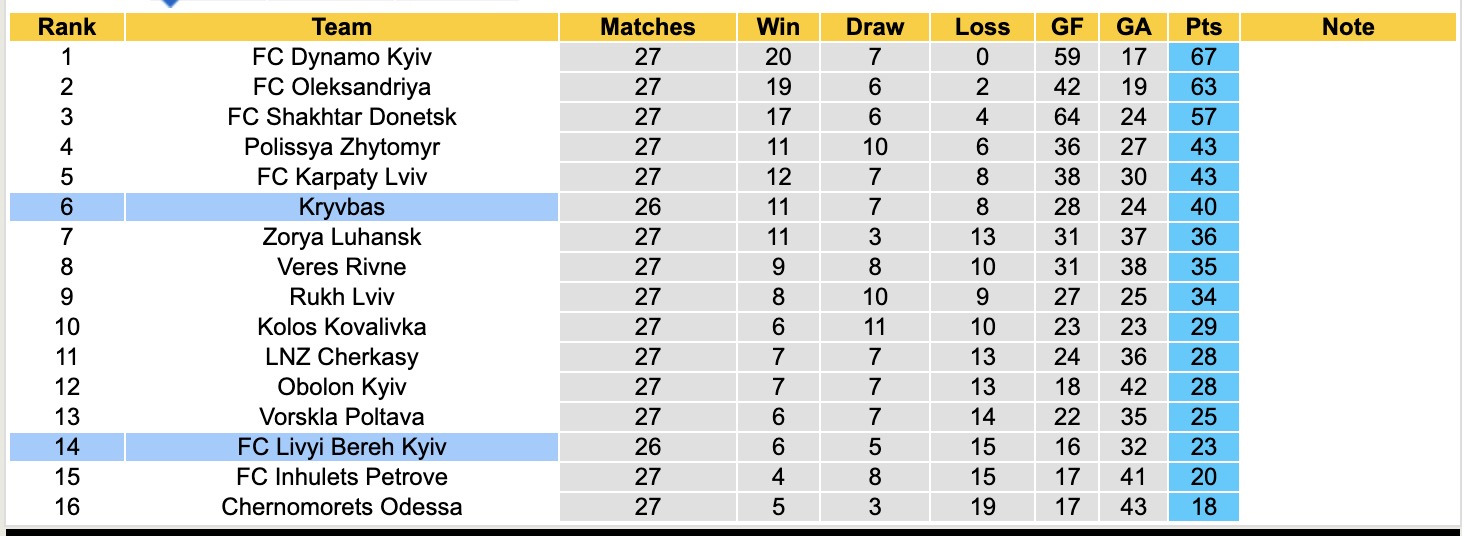Open the FC Shakhtar Donetsk team link
Screen dimensions: 1462x536
(342, 117)
